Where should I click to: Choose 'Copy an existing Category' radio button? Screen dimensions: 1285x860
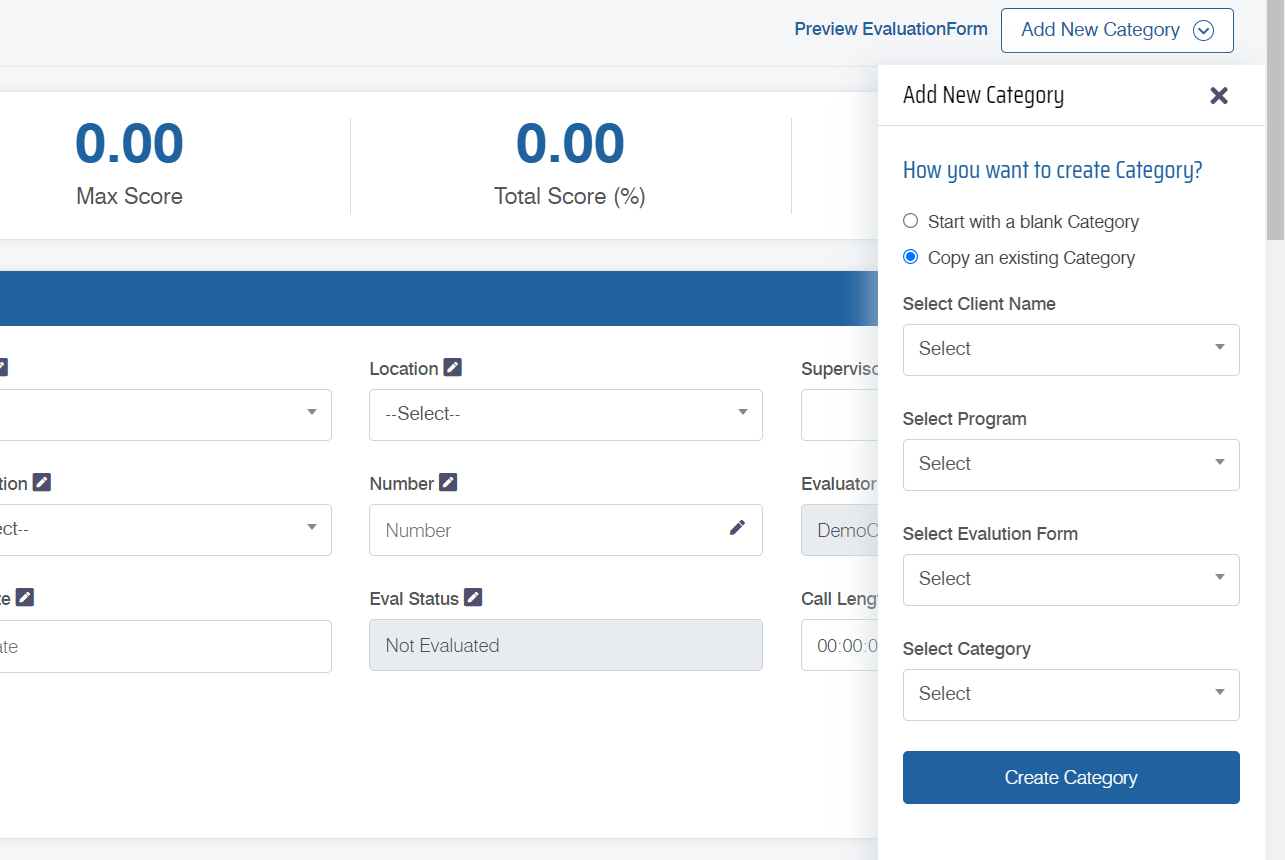point(910,257)
